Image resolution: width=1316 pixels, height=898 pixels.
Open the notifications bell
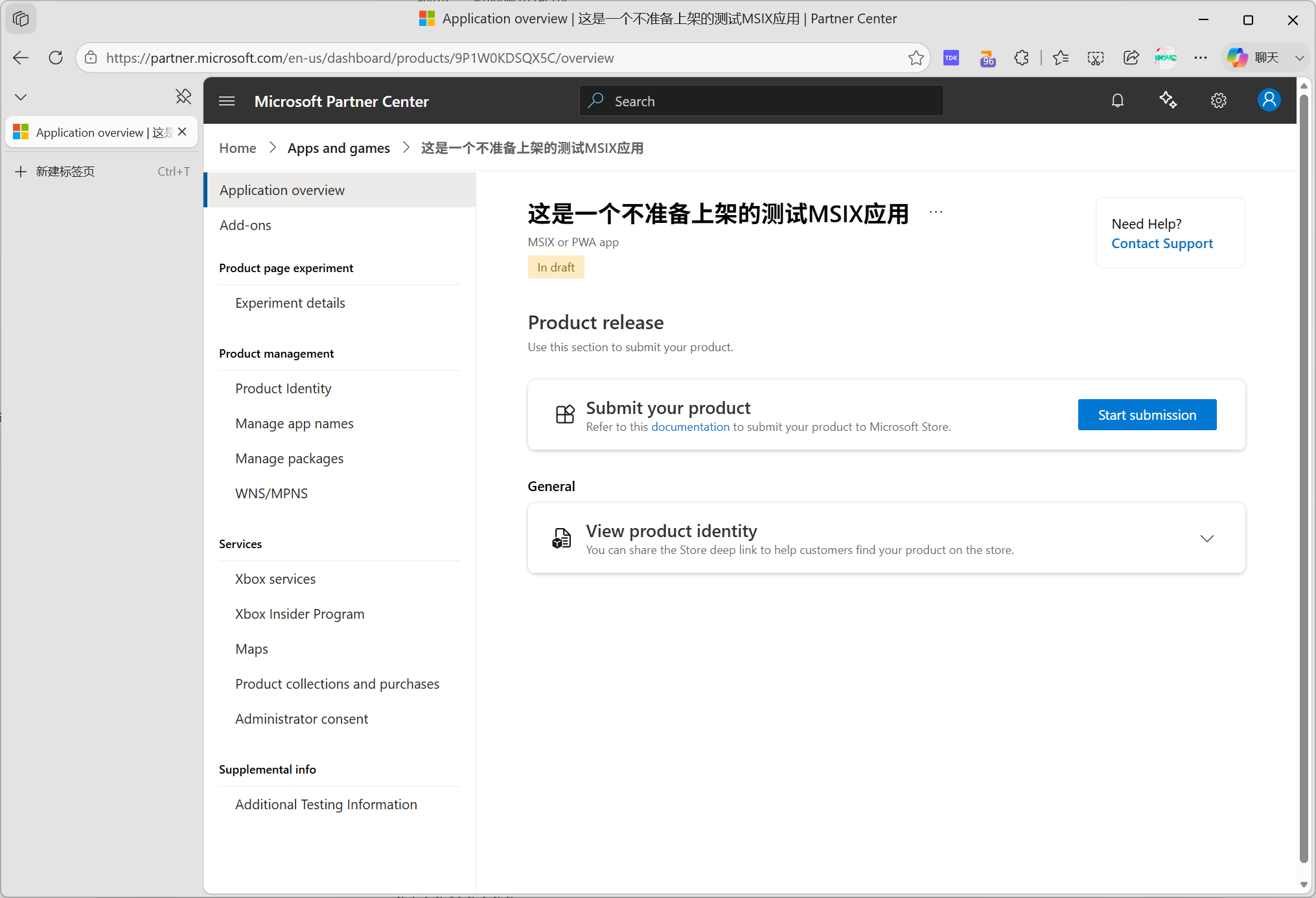point(1118,100)
